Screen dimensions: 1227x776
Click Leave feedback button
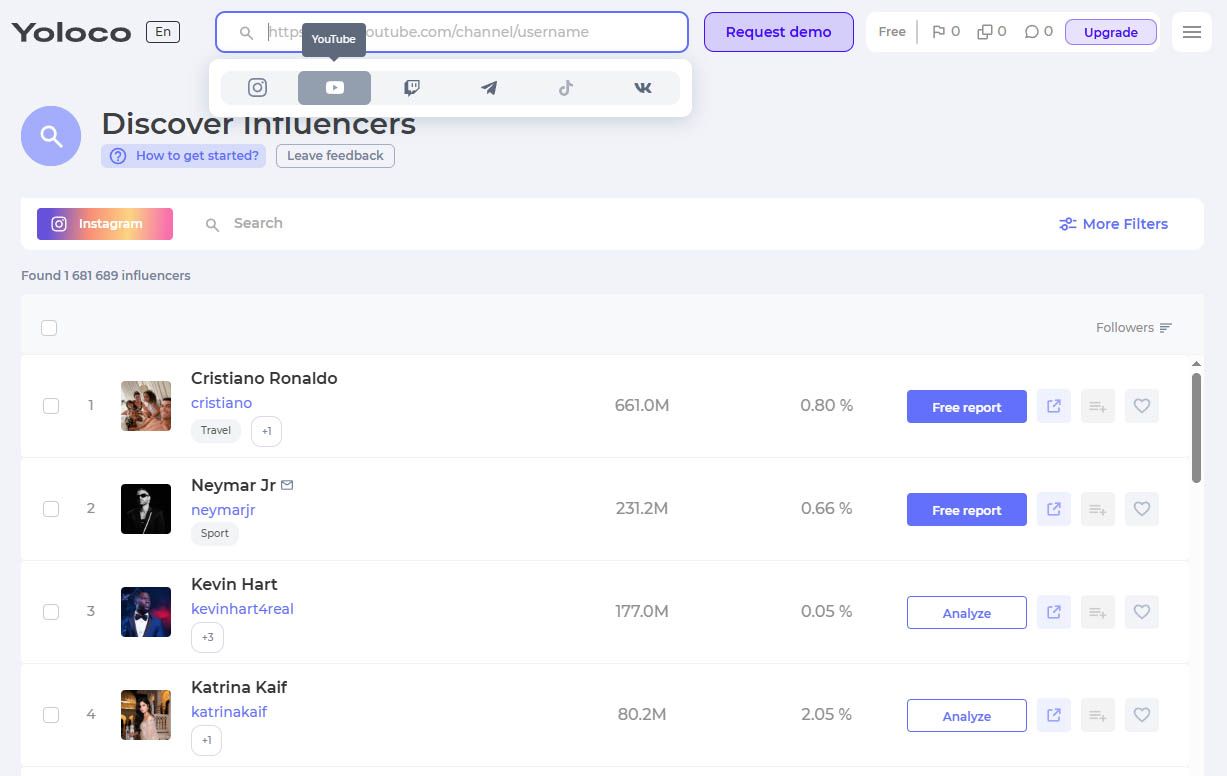pyautogui.click(x=335, y=156)
